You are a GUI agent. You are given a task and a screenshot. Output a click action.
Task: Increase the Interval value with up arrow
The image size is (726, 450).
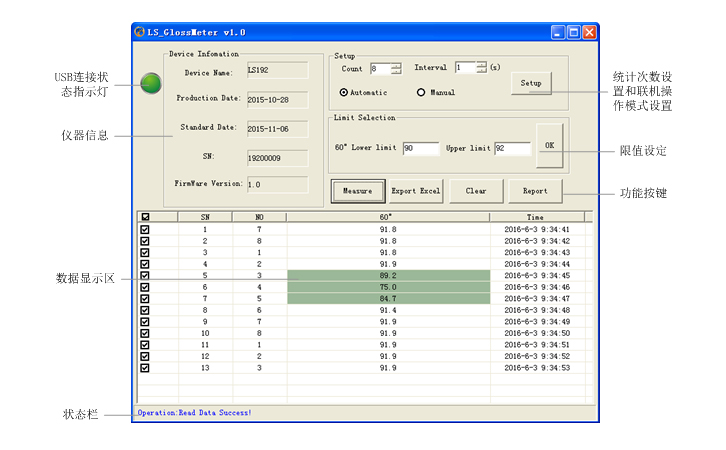tap(481, 65)
